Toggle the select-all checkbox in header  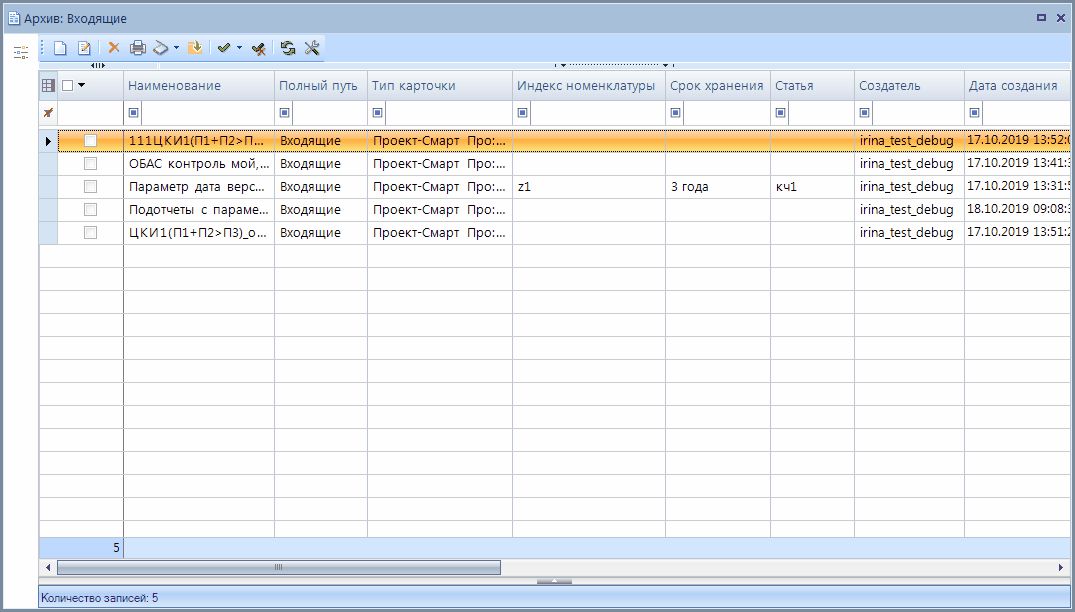tap(68, 86)
